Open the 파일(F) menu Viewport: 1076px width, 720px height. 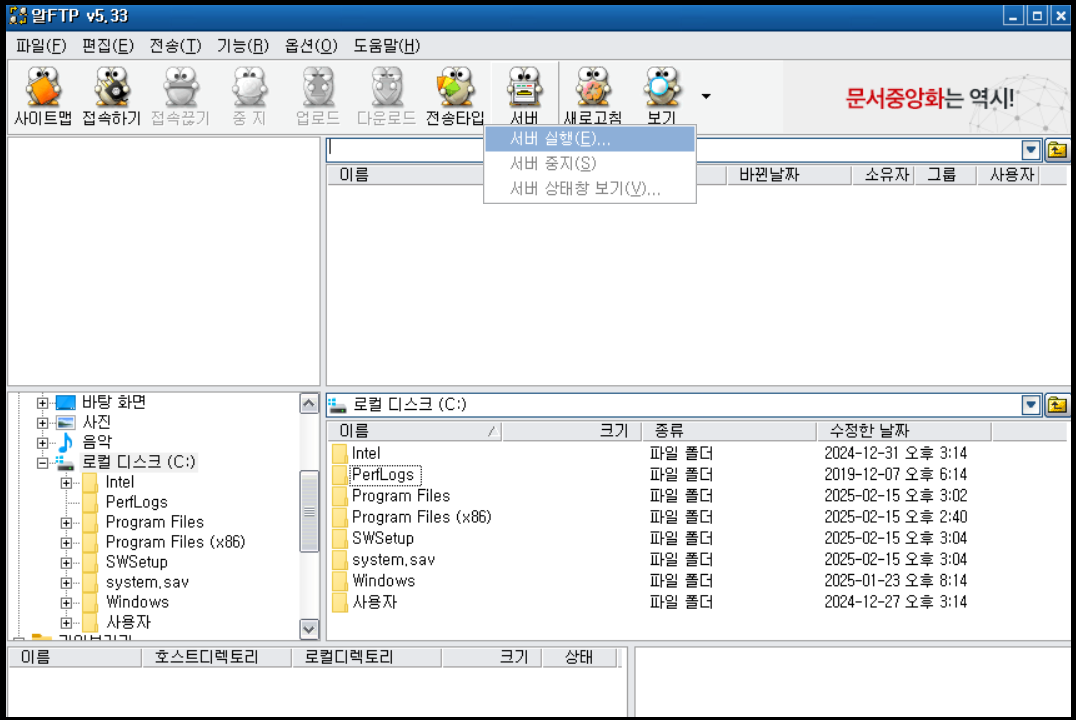click(x=41, y=46)
